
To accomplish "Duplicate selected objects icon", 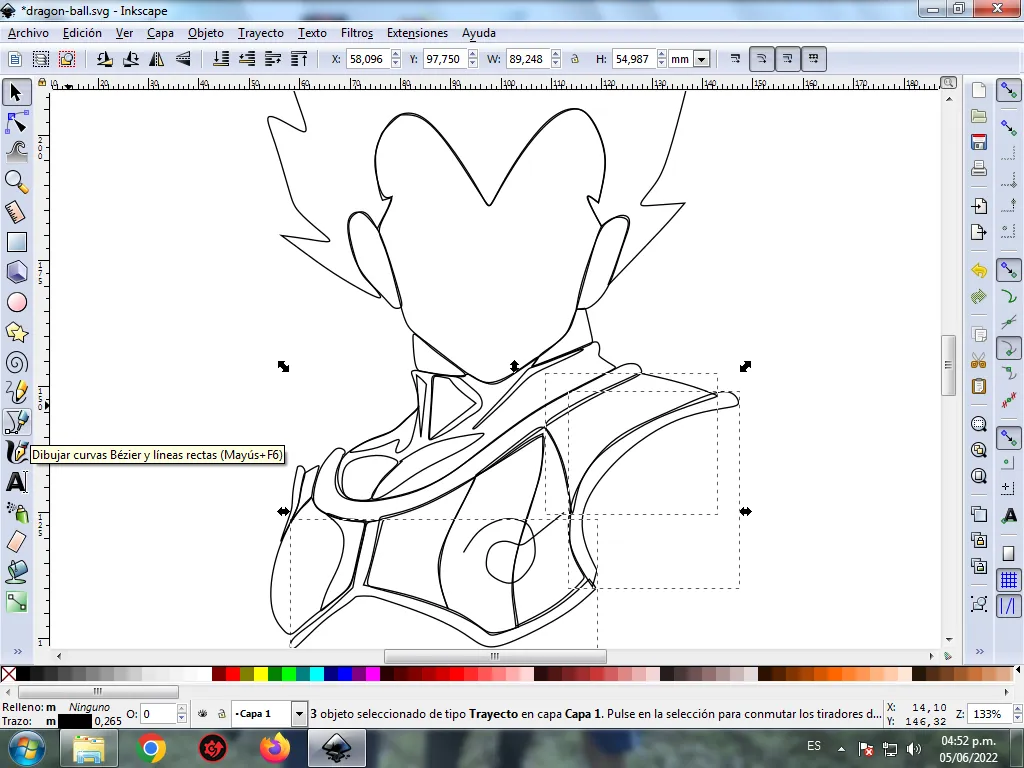I will pos(978,514).
